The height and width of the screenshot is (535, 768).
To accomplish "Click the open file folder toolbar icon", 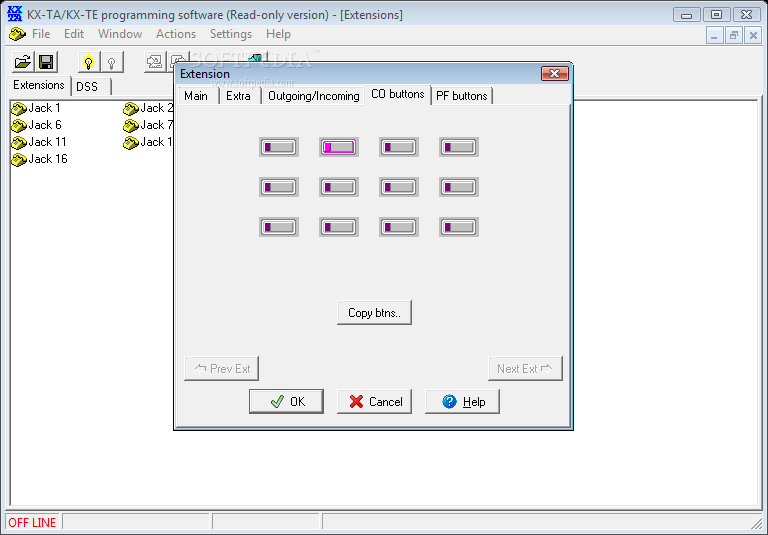I will point(23,62).
